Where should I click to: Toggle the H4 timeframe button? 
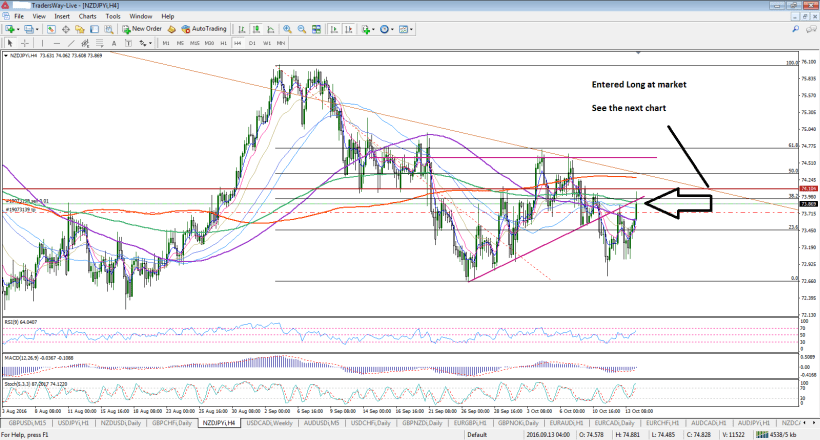pyautogui.click(x=239, y=44)
